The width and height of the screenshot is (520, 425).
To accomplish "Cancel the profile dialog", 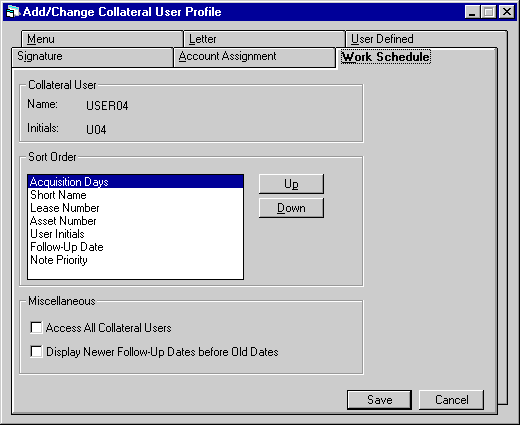I will coord(451,400).
